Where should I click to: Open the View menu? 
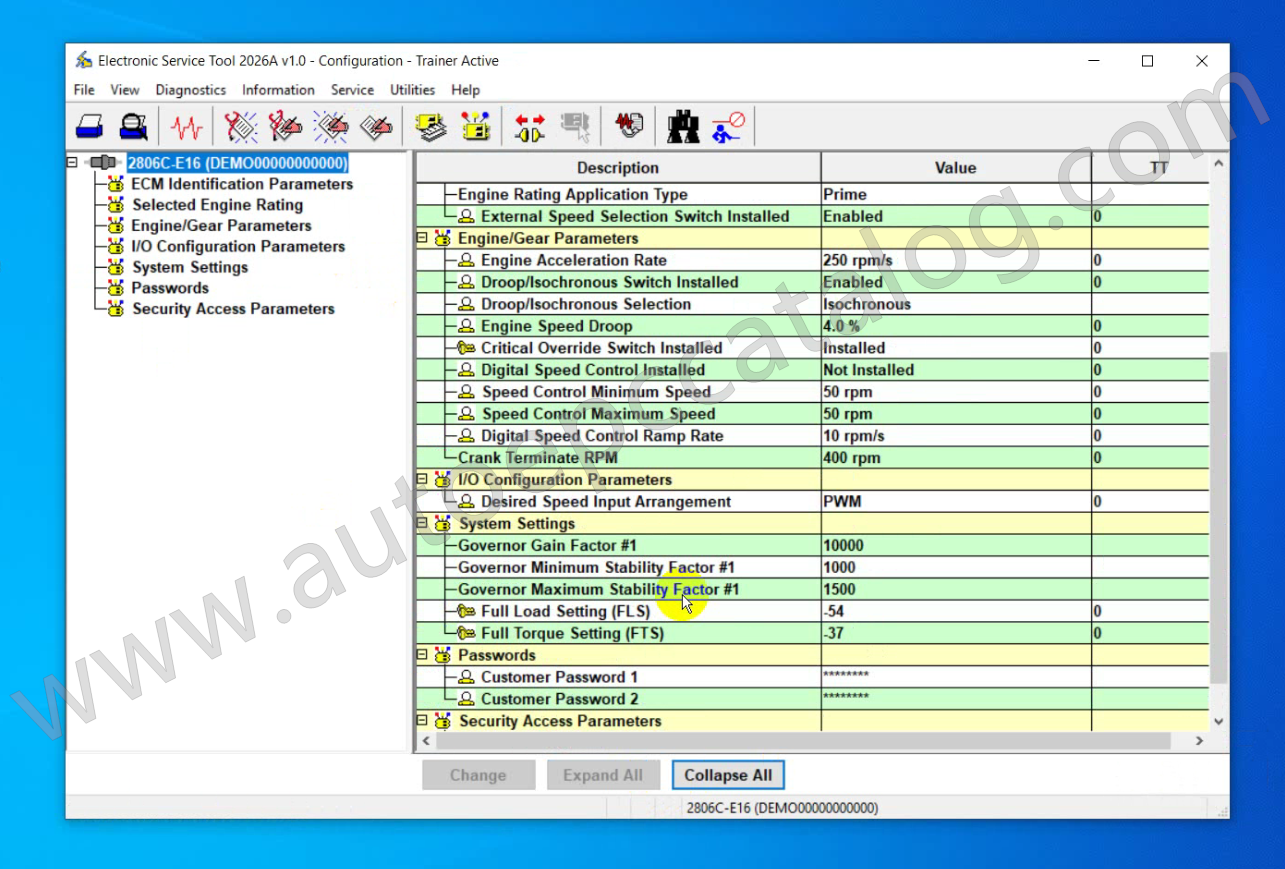coord(125,90)
